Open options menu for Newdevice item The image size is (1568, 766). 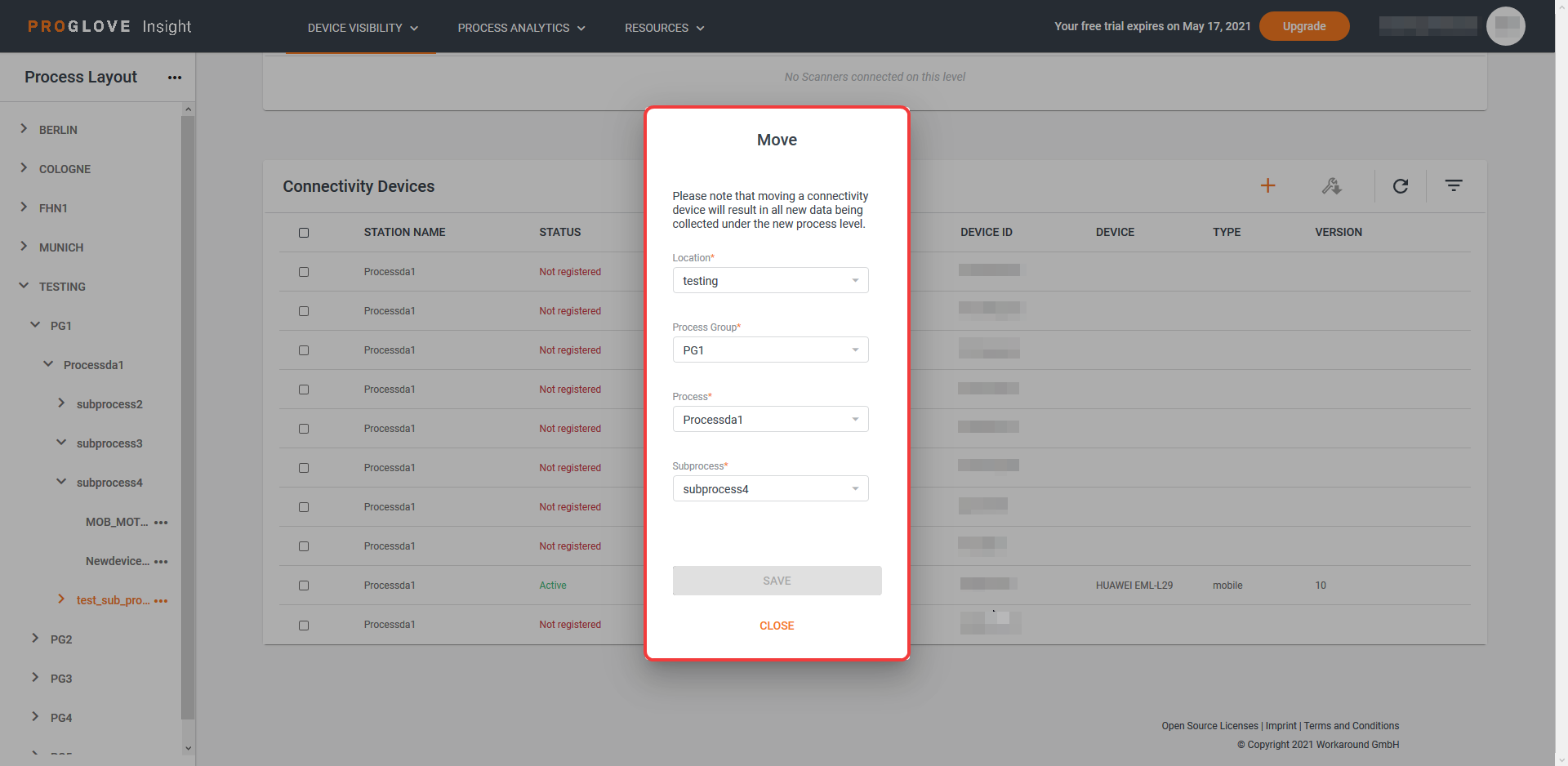(x=161, y=562)
